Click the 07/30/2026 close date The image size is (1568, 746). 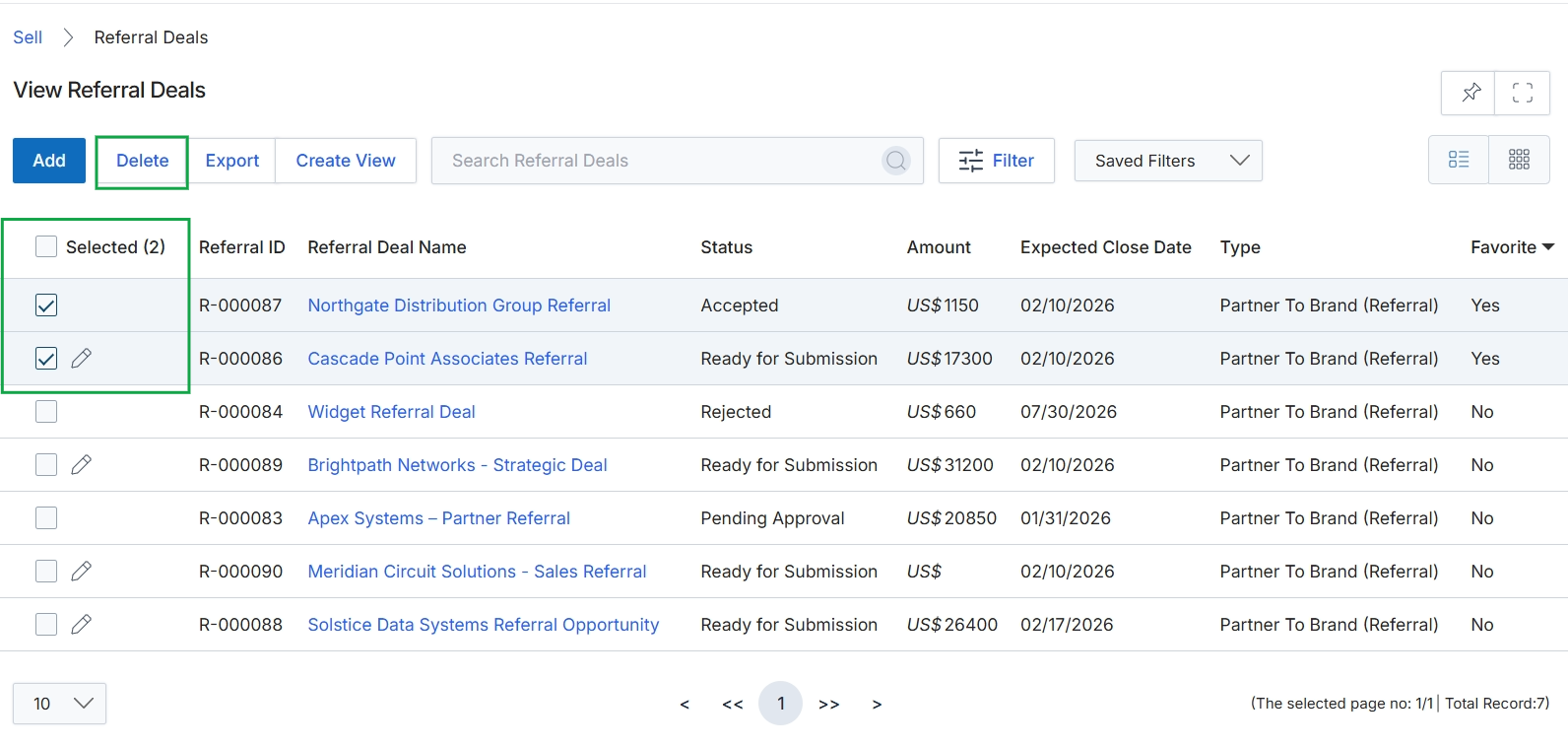click(1069, 412)
